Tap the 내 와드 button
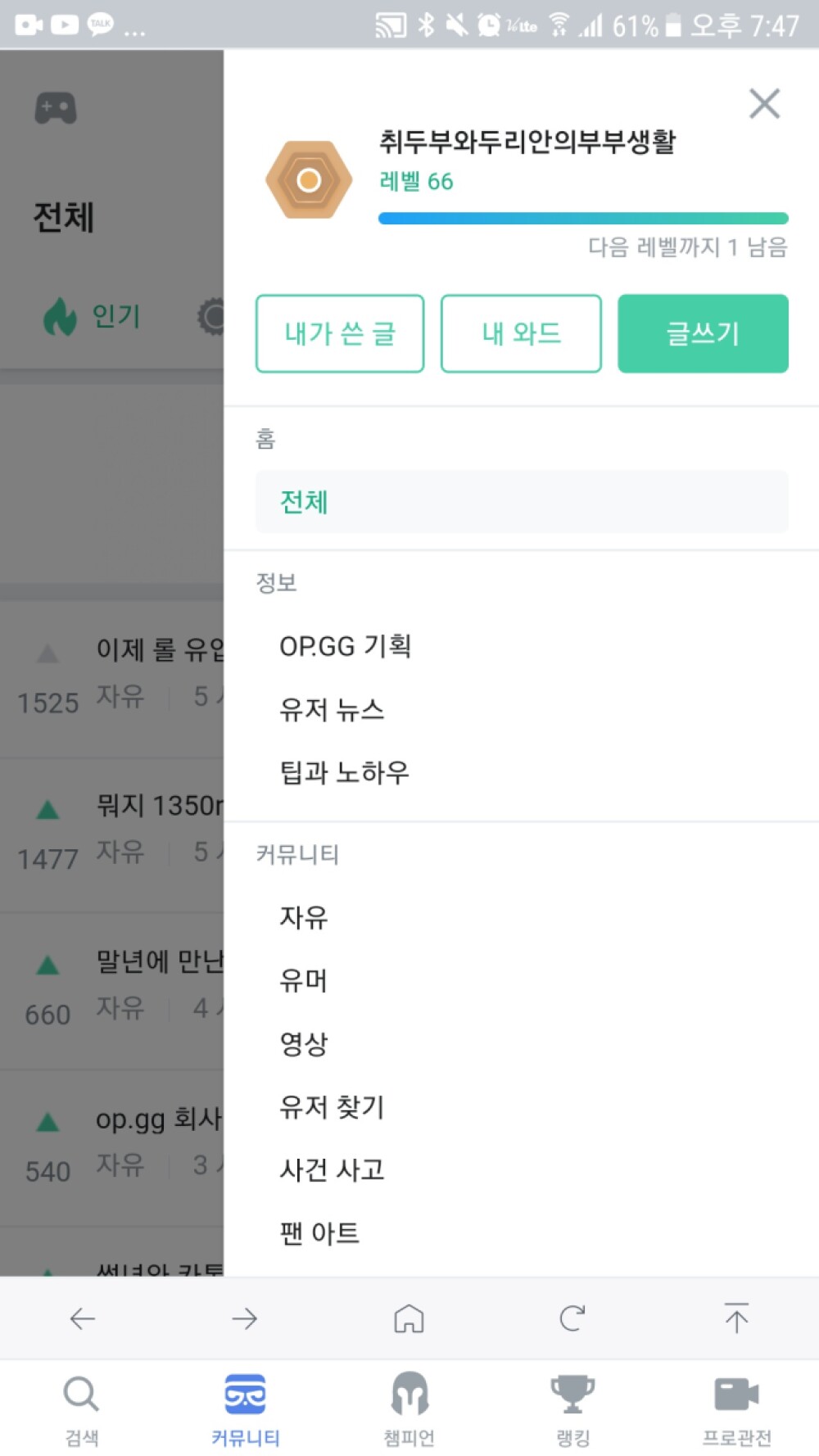 pyautogui.click(x=521, y=333)
